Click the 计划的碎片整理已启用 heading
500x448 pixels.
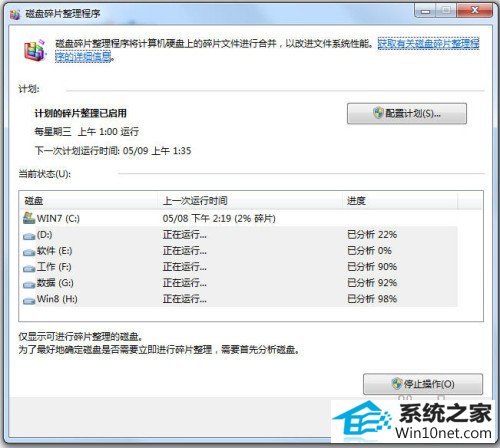[81, 113]
